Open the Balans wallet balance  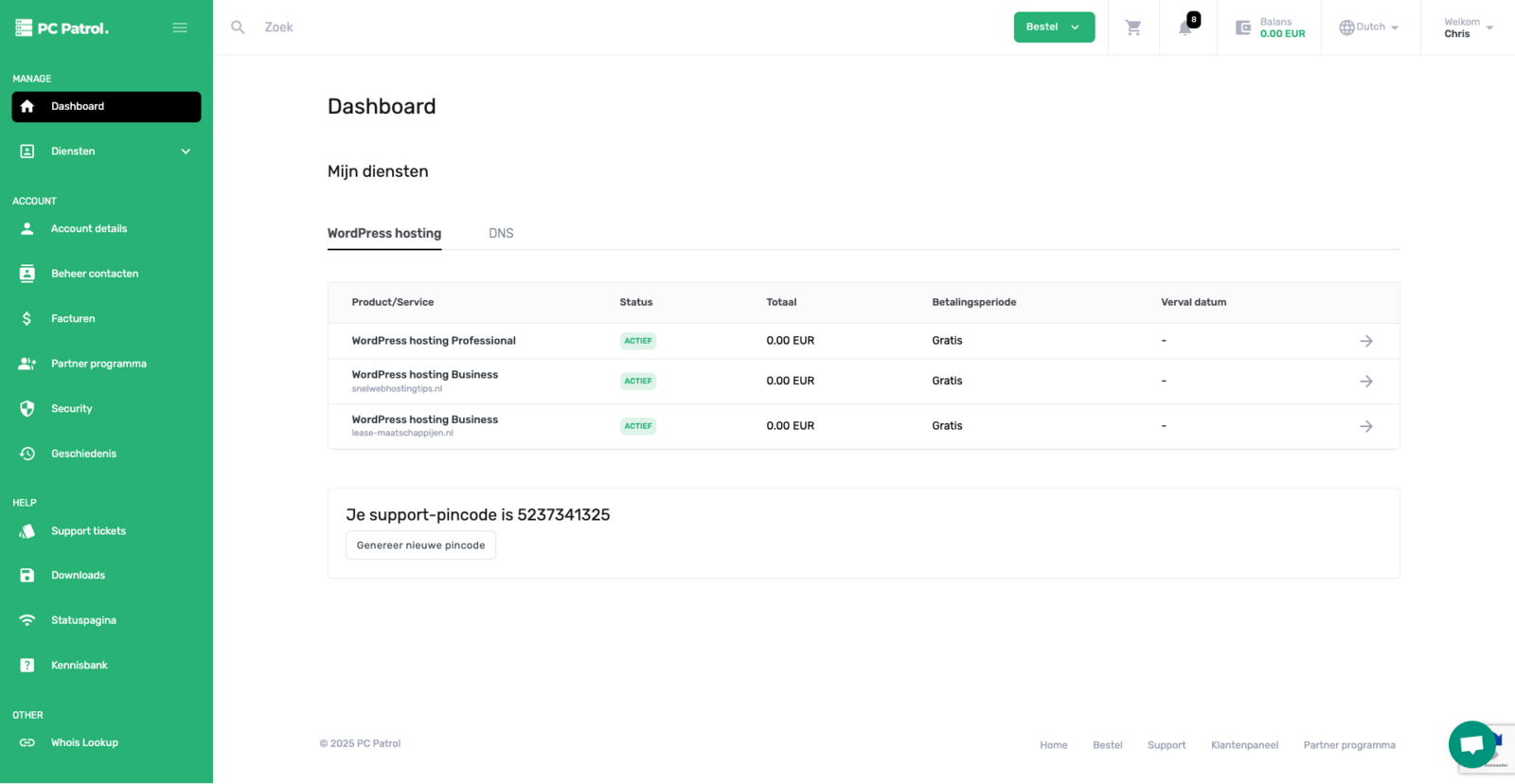point(1270,27)
